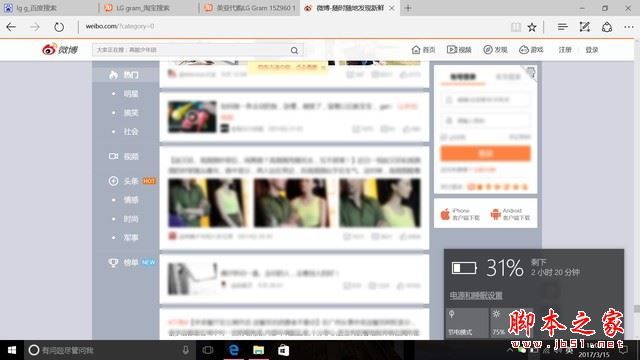Switch to the '美亚代购LG Gram 15Z960' tab
Screen dimensions: 640x360
pyautogui.click(x=249, y=8)
